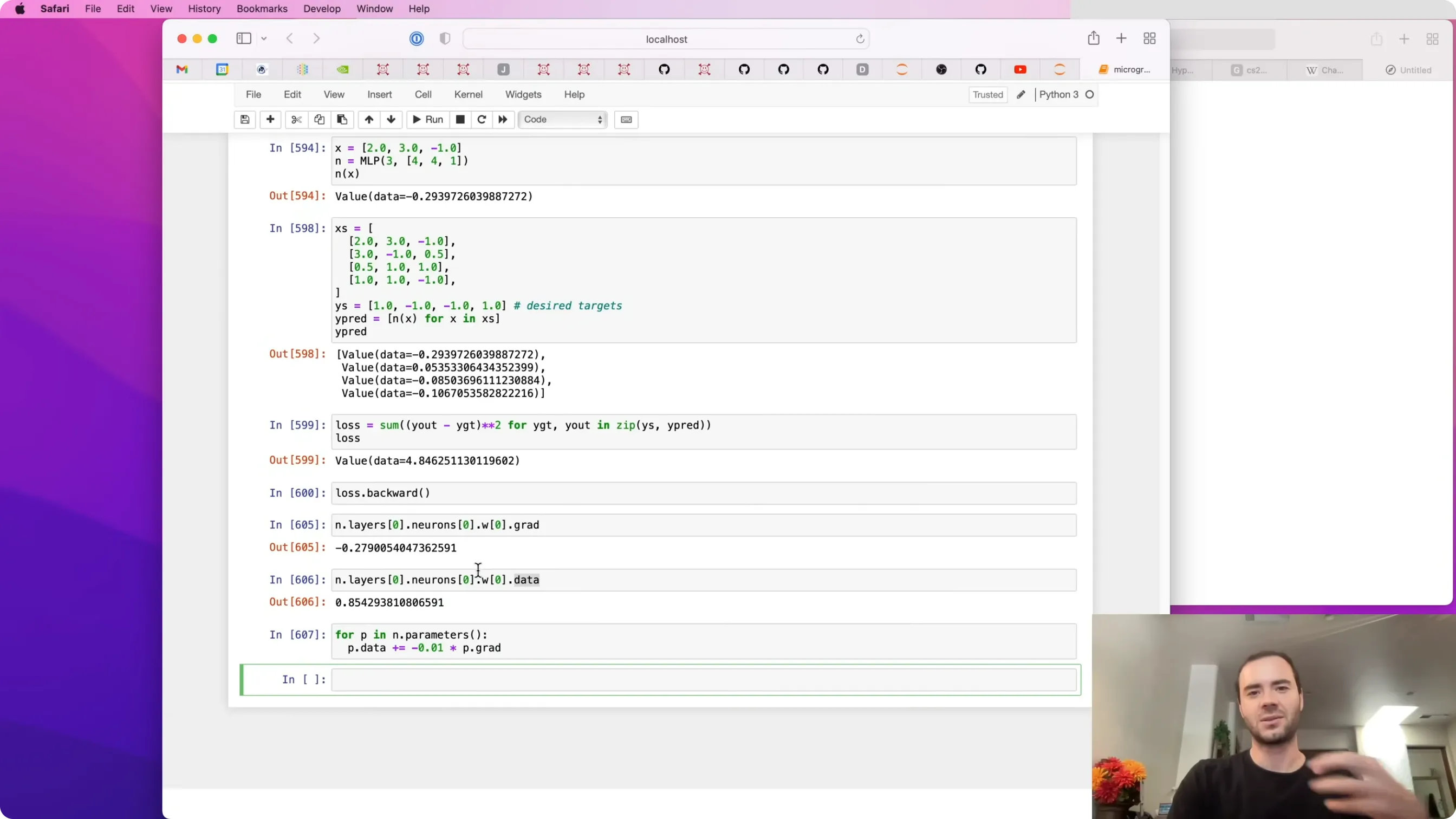Open Safari Bookmarks menu in menu bar
The width and height of the screenshot is (1456, 819).
(262, 9)
